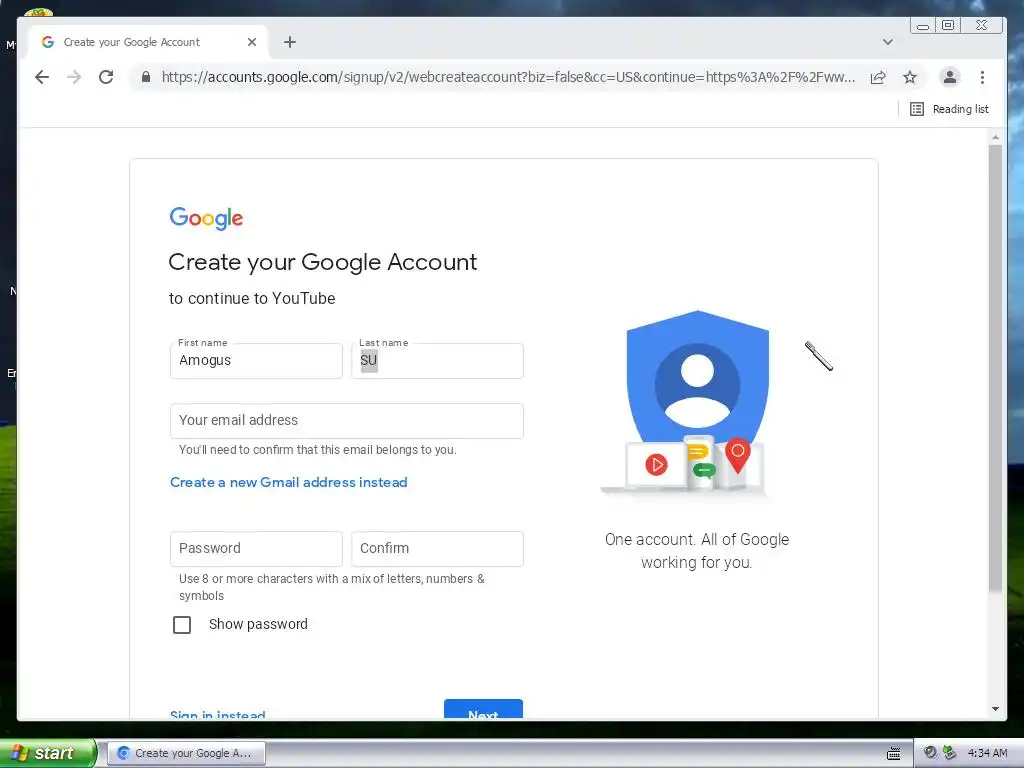The image size is (1024, 768).
Task: Click the blue Next button
Action: (483, 710)
